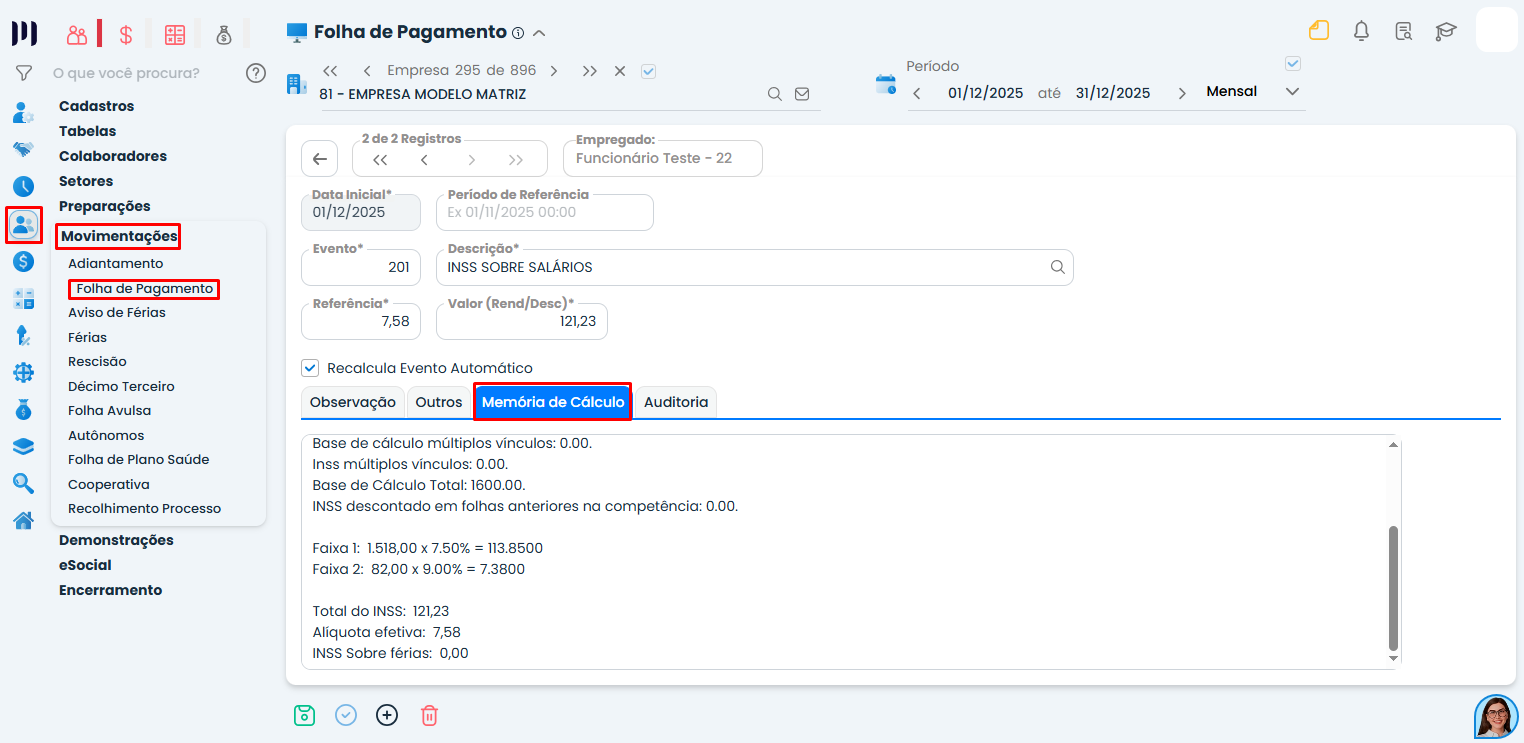The image size is (1524, 743).
Task: Open Rescisão in Movimentações menu
Action: [x=97, y=362]
